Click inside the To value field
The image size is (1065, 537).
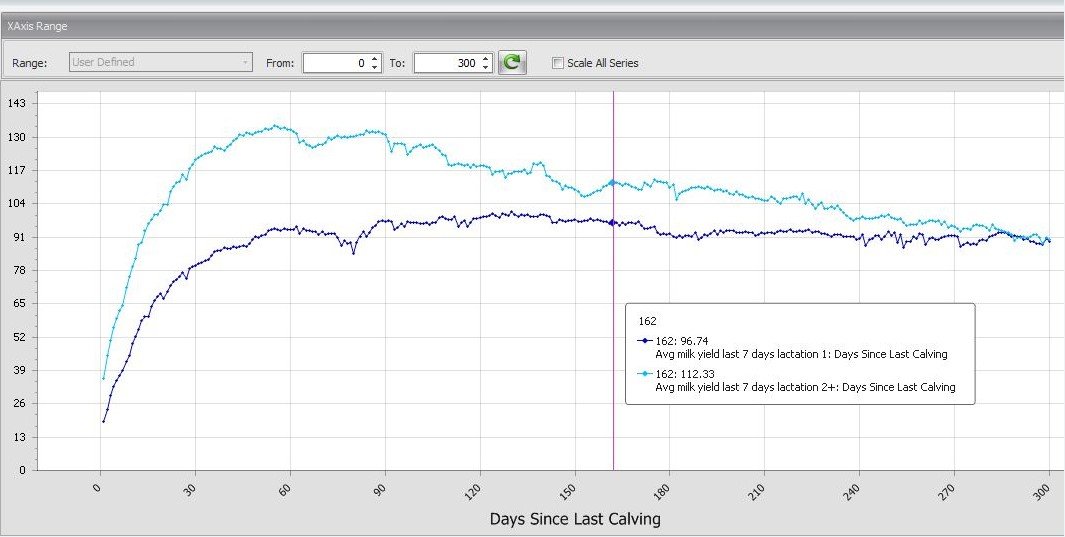(446, 63)
